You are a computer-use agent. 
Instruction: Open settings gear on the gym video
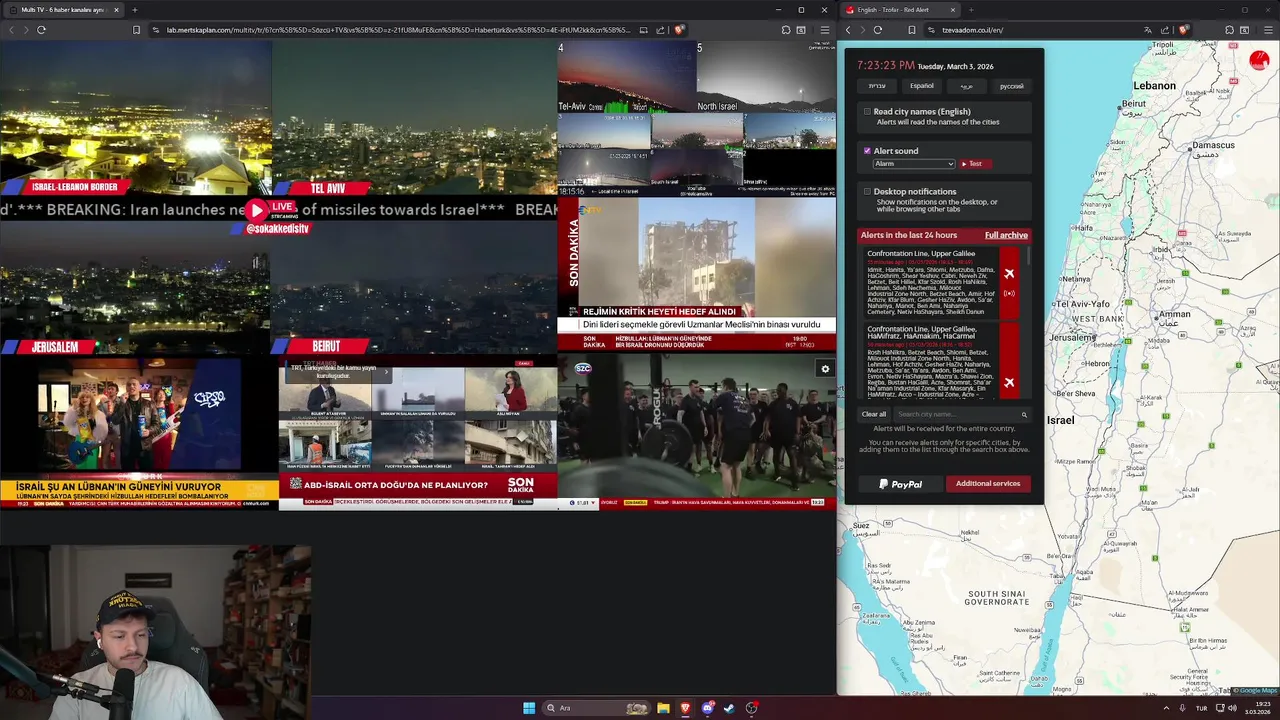coord(825,369)
